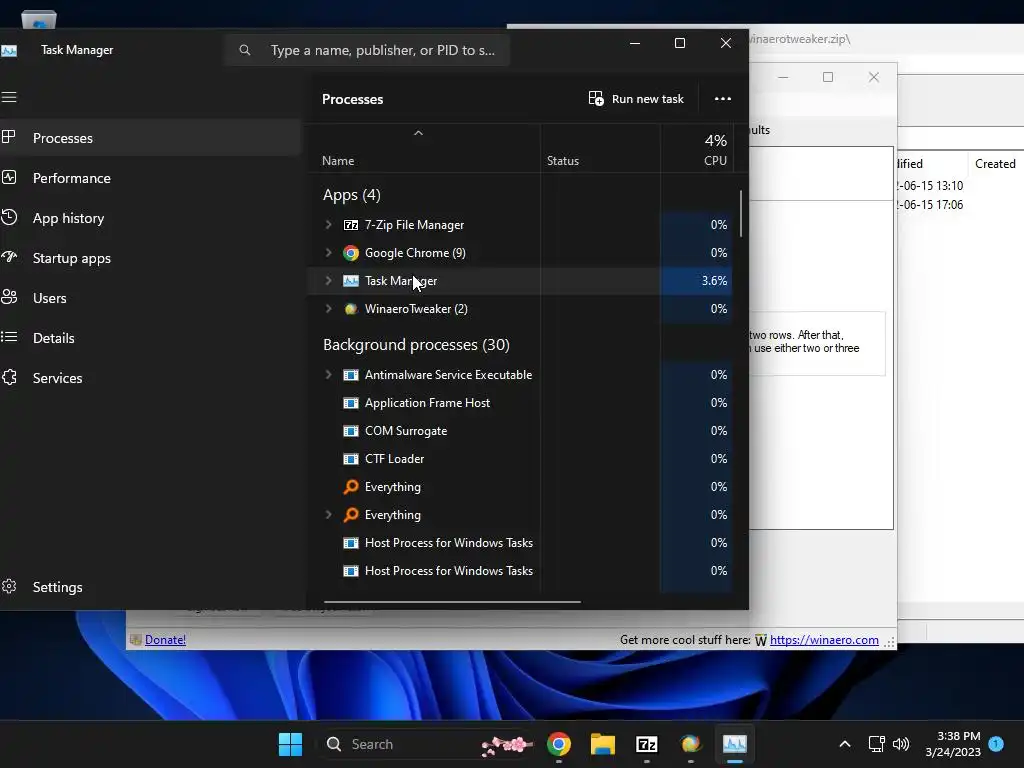The width and height of the screenshot is (1024, 768).
Task: Click the Run new task icon
Action: [x=596, y=99]
